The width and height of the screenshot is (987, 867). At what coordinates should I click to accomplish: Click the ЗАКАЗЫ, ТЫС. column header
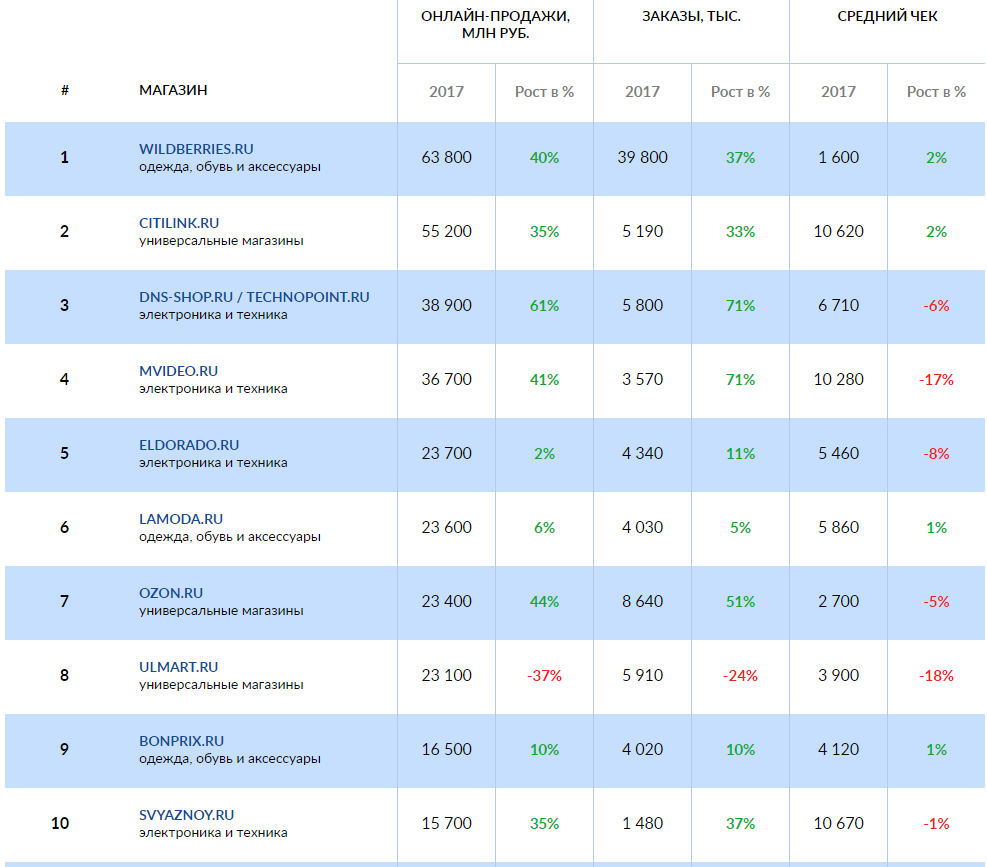tap(691, 16)
